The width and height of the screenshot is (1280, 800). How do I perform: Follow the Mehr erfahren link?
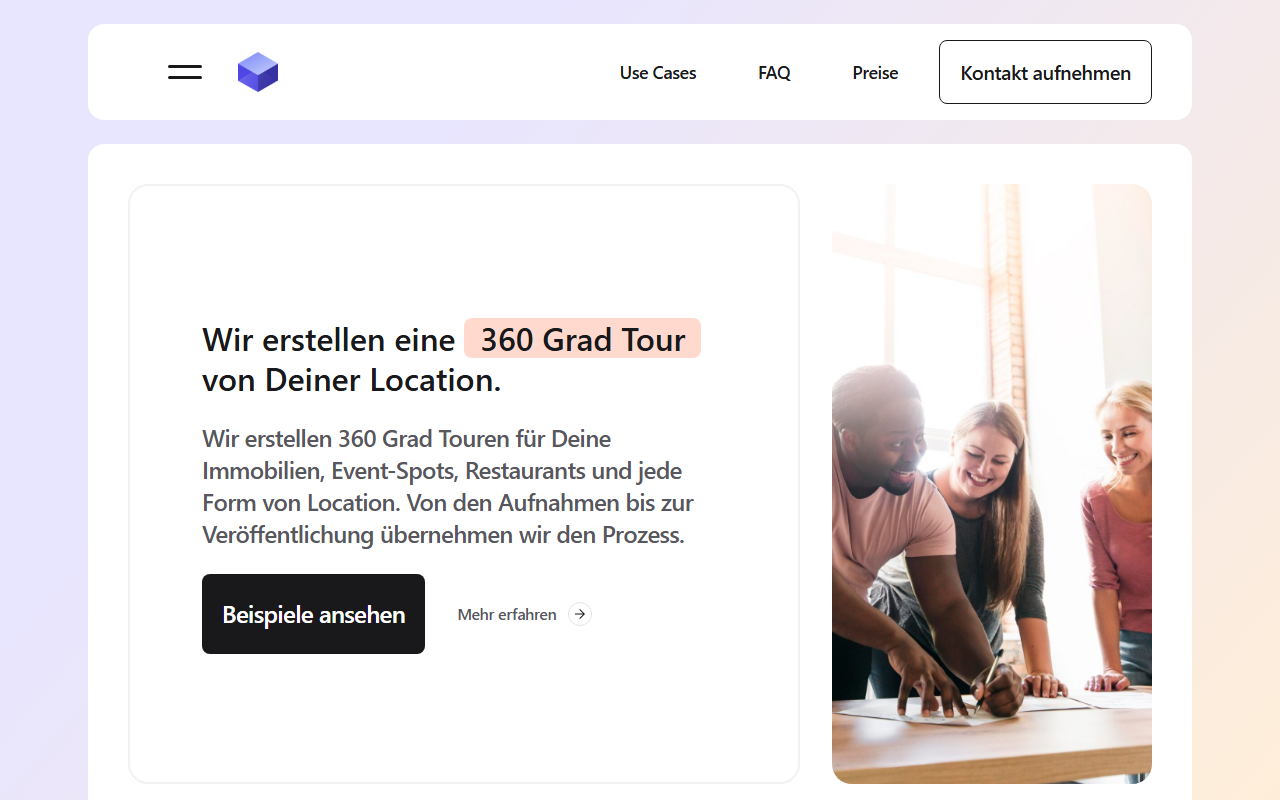pyautogui.click(x=507, y=614)
